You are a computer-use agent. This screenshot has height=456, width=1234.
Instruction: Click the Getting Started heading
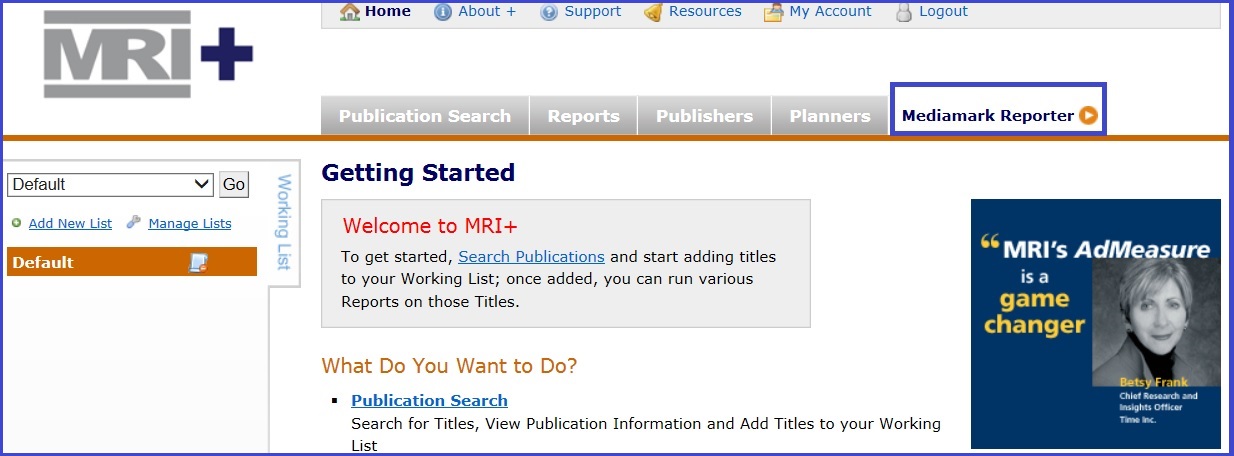pyautogui.click(x=418, y=173)
